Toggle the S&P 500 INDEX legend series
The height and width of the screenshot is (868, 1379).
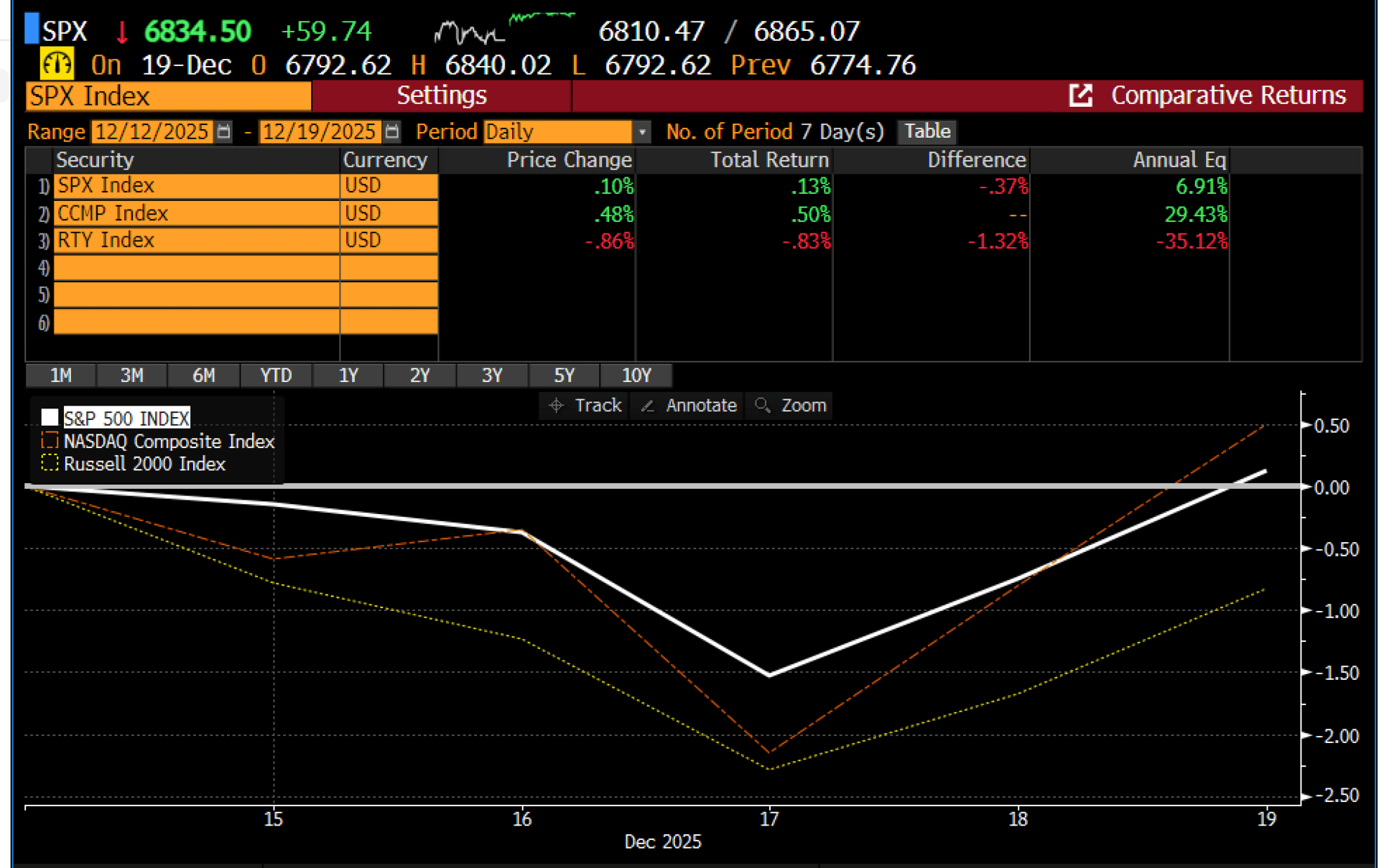click(x=126, y=418)
